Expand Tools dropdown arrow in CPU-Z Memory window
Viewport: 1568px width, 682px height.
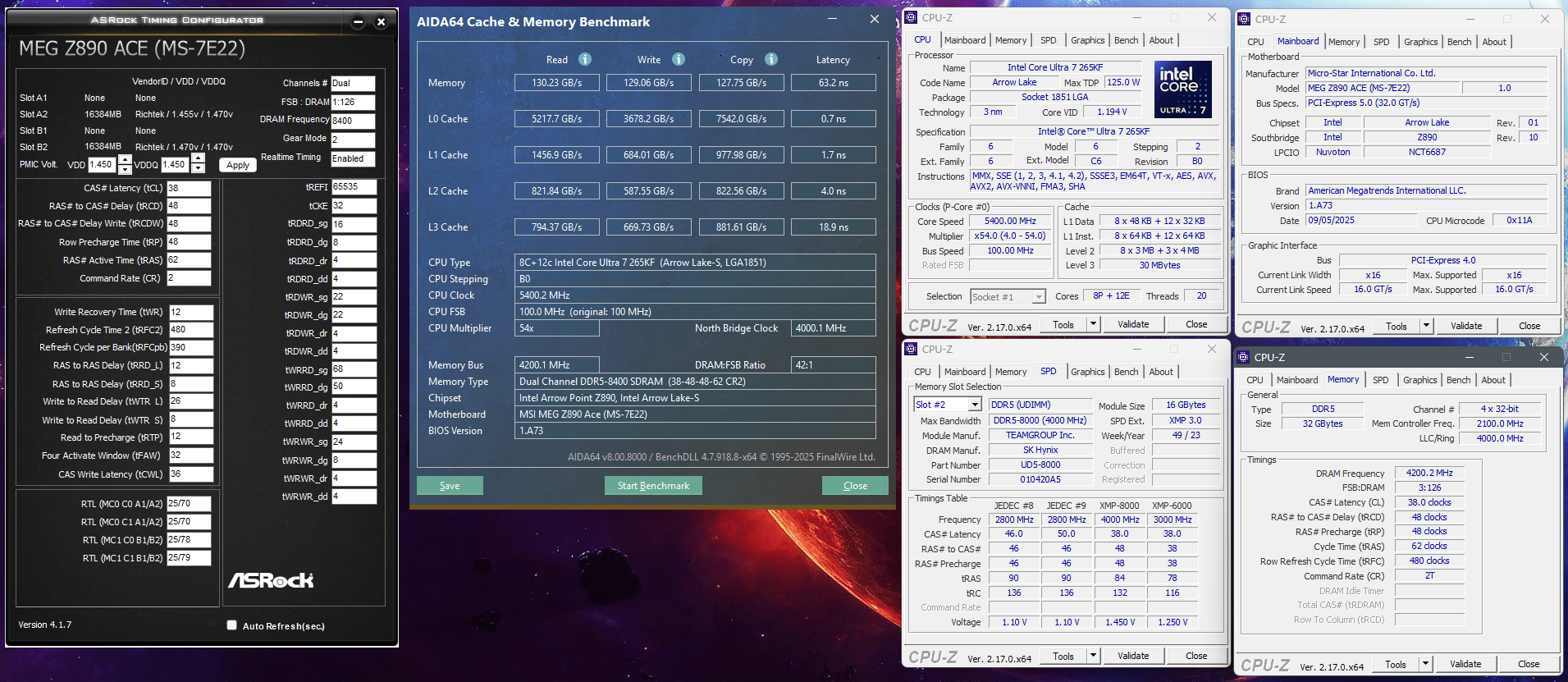1425,664
